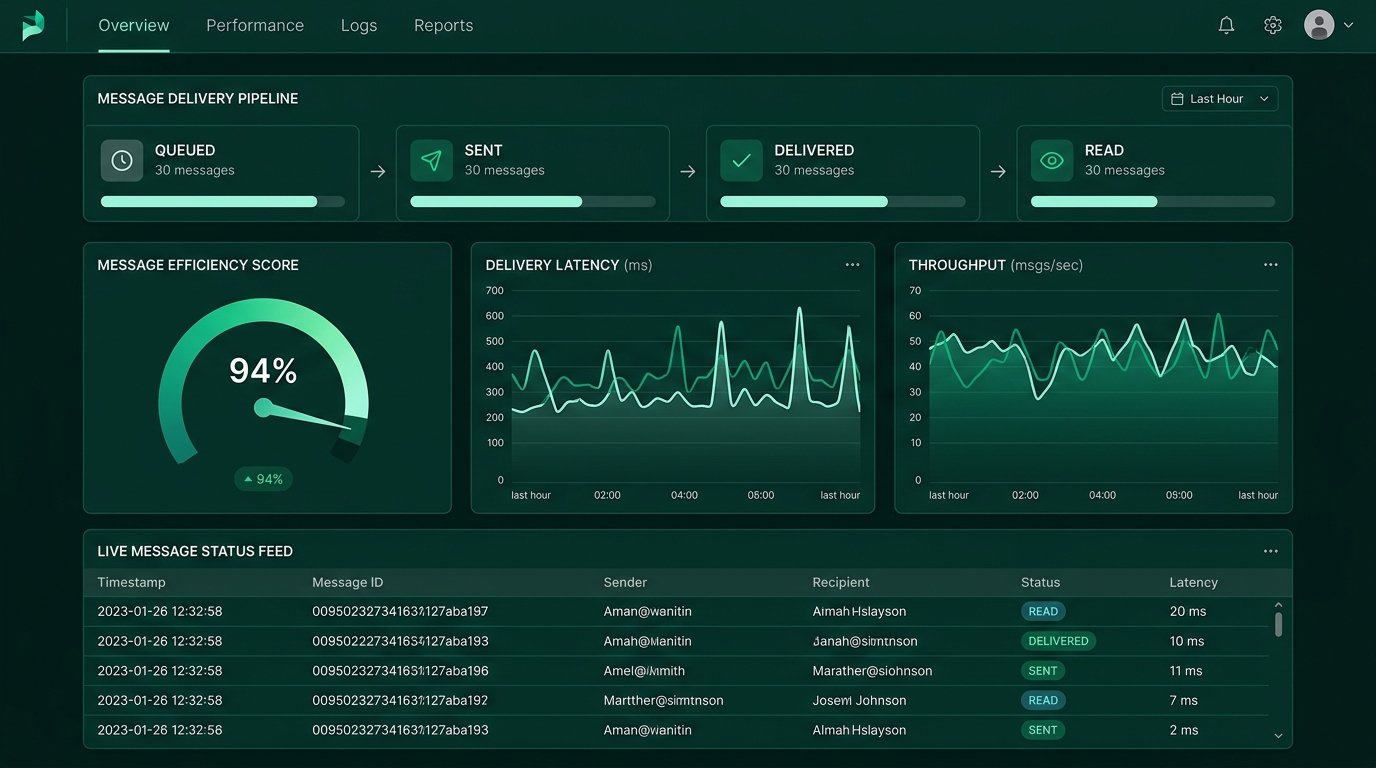Viewport: 1376px width, 768px height.
Task: Go to the Logs tab
Action: (x=359, y=25)
